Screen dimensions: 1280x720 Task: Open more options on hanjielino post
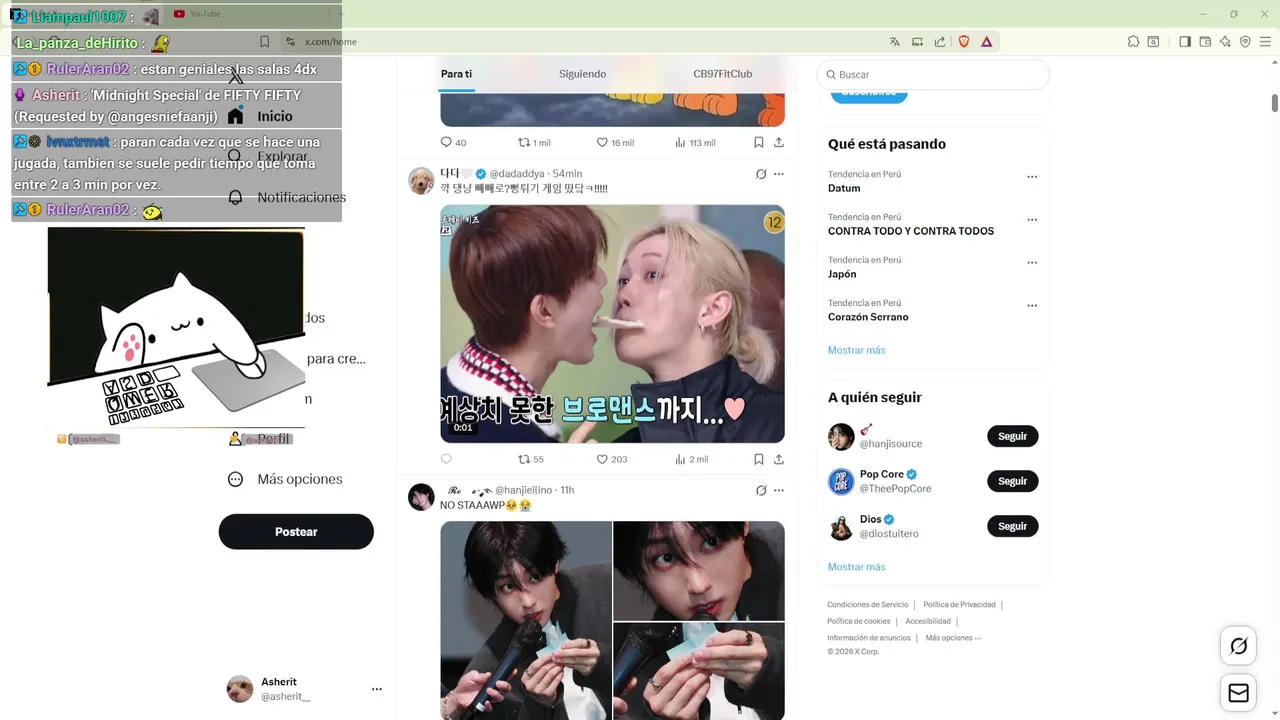[779, 490]
